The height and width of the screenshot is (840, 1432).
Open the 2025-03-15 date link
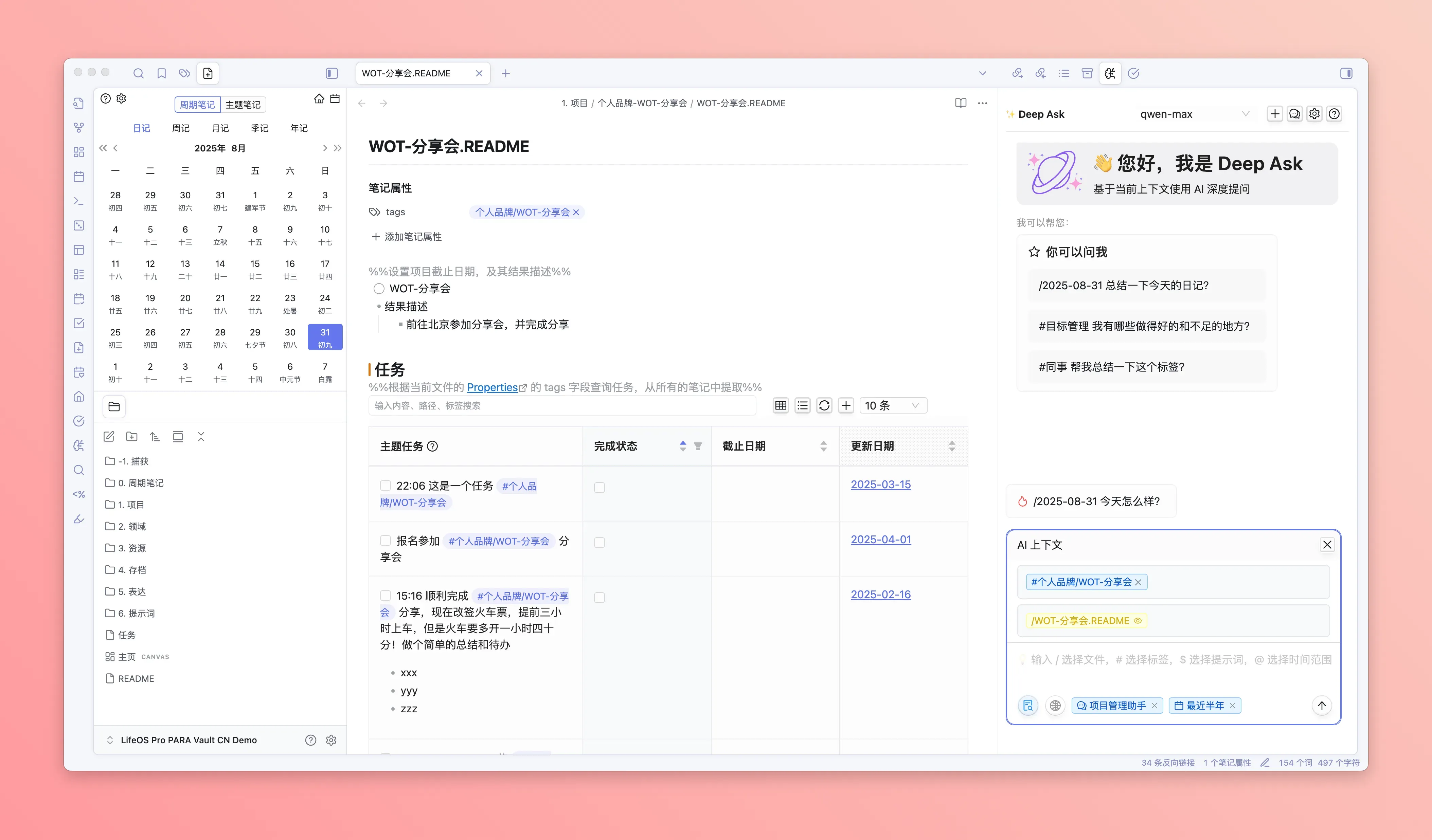click(x=880, y=485)
